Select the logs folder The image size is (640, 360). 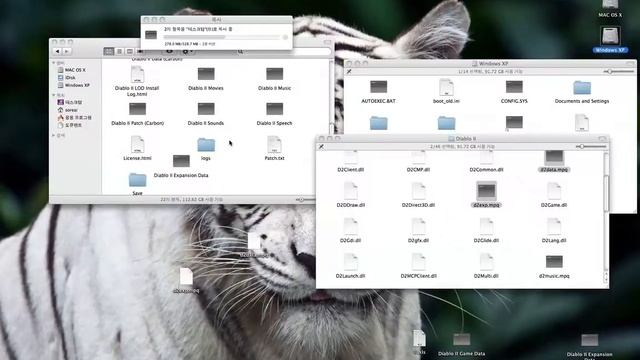click(206, 149)
